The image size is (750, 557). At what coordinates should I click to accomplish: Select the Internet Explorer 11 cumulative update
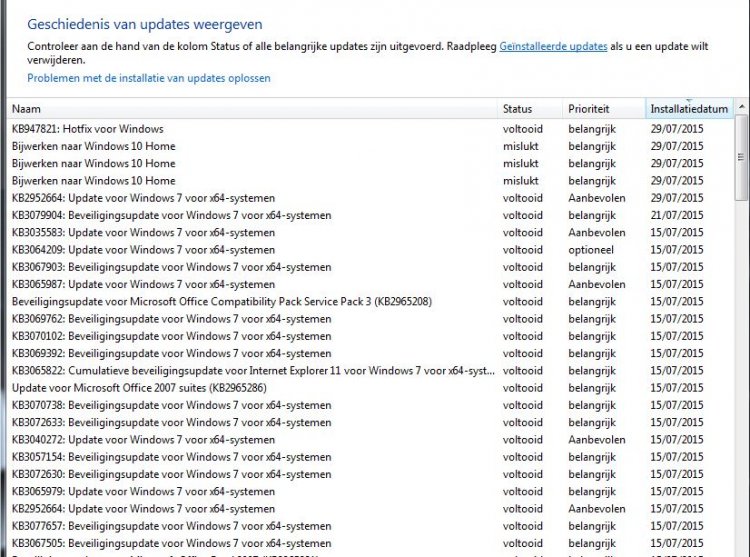[253, 370]
